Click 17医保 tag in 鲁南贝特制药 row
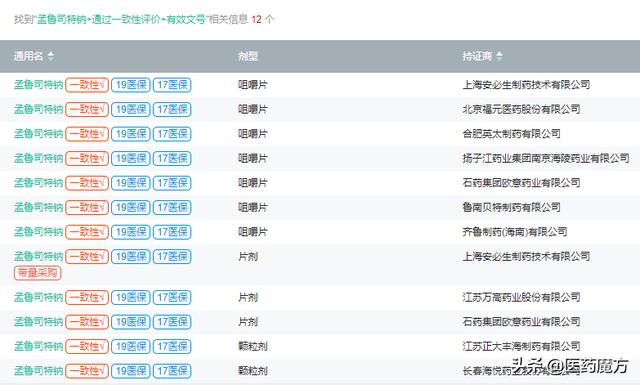Image resolution: width=640 pixels, height=385 pixels. click(x=172, y=207)
